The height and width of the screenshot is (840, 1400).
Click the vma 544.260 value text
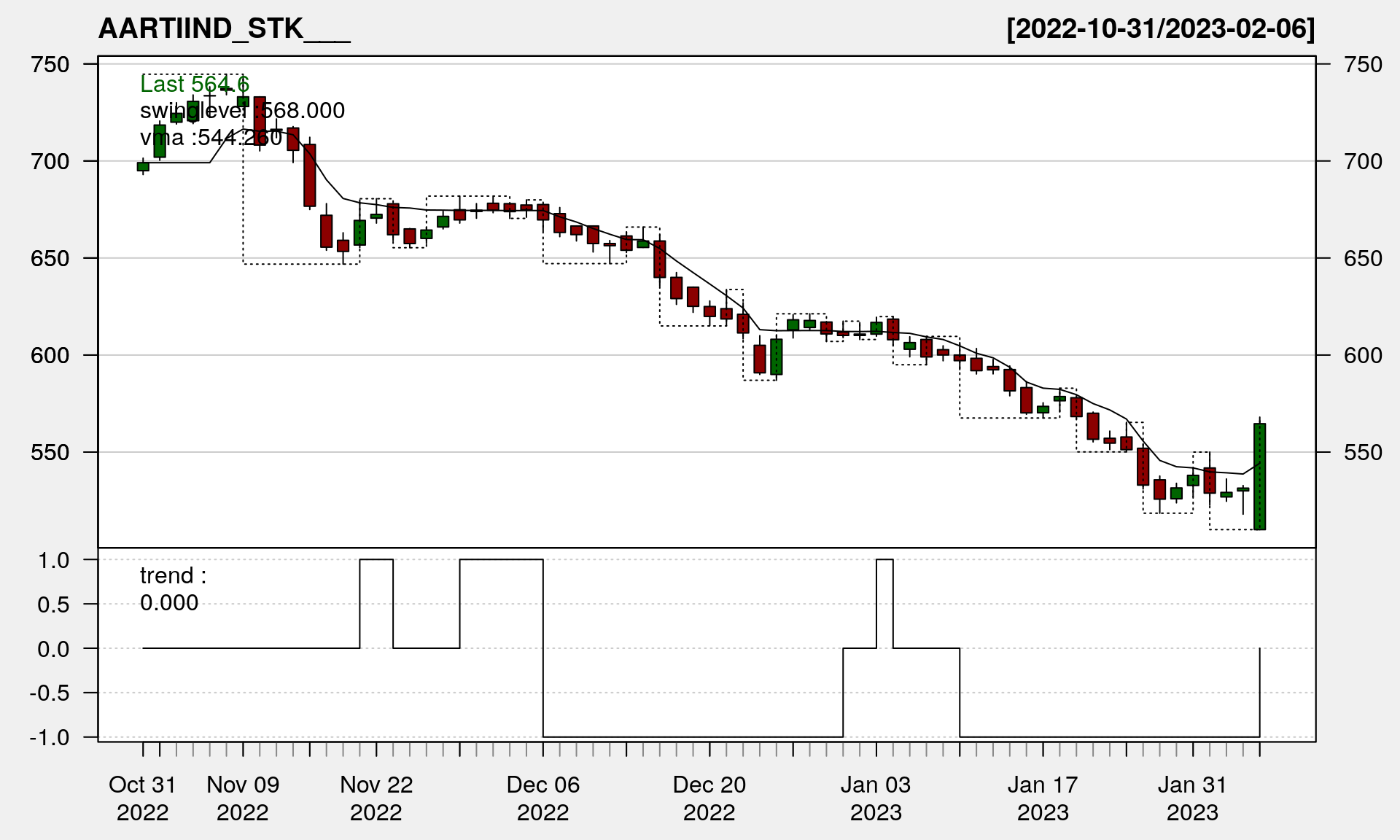point(211,138)
